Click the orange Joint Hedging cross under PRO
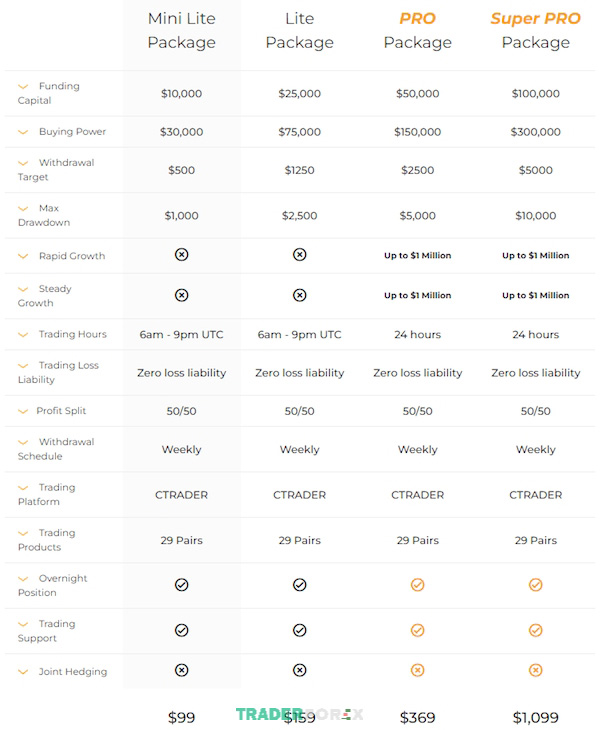Image resolution: width=600 pixels, height=730 pixels. point(418,670)
